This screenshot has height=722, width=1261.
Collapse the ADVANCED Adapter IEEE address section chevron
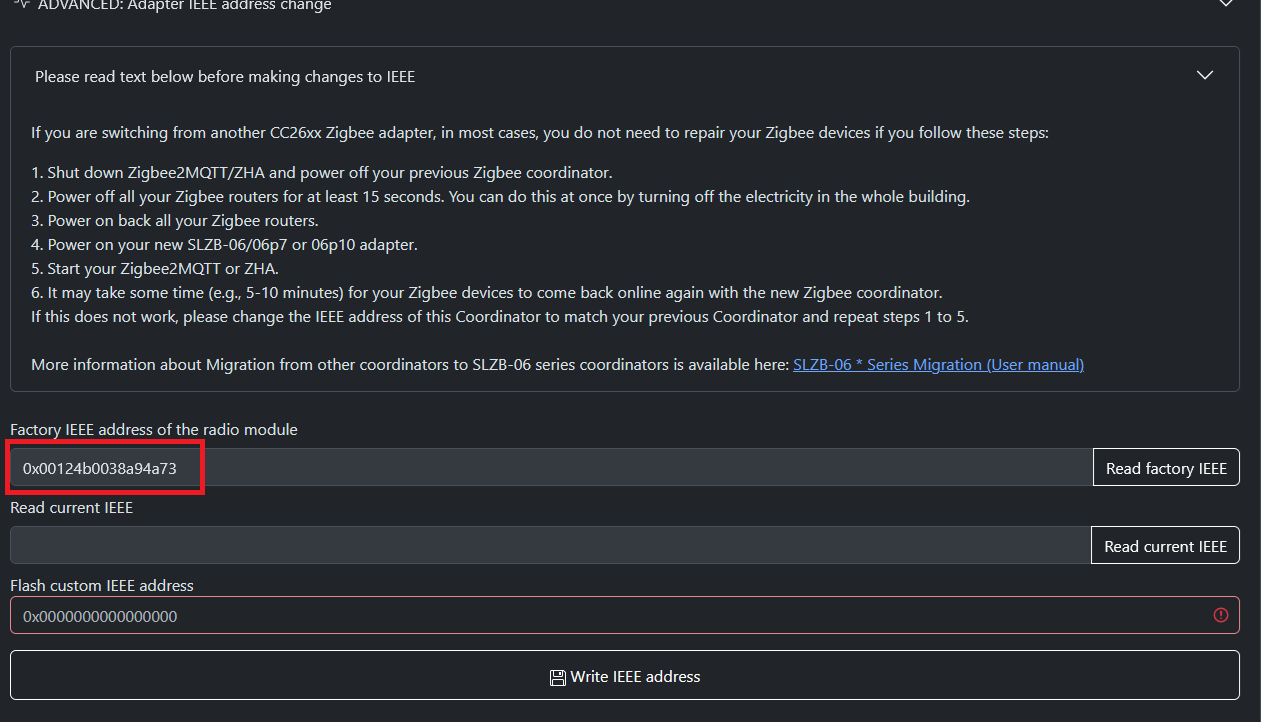tap(1226, 4)
